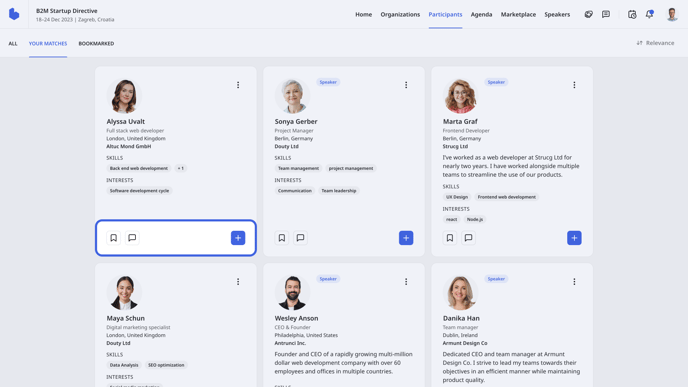Click Maya Schun's profile photo

(x=124, y=293)
